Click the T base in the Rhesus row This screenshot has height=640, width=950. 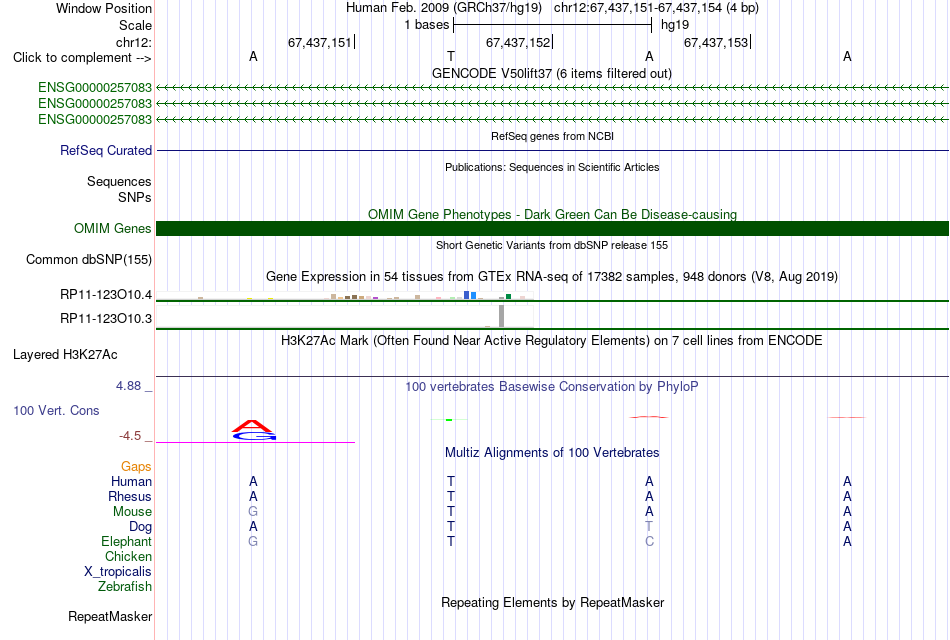[x=451, y=496]
